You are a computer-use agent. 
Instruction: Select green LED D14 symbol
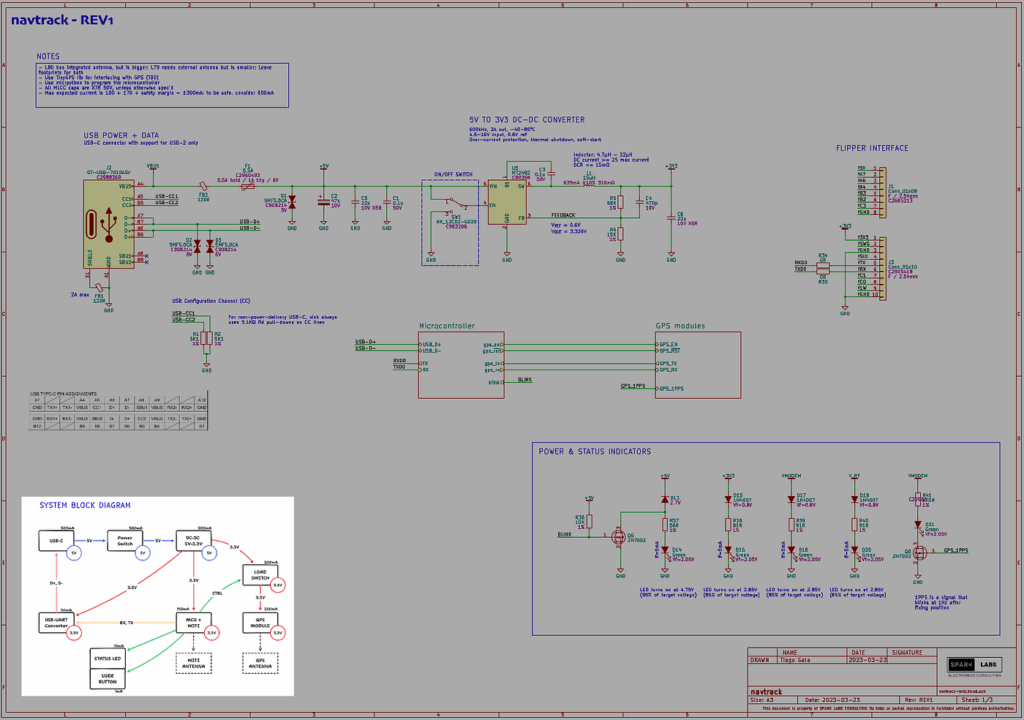(x=665, y=551)
